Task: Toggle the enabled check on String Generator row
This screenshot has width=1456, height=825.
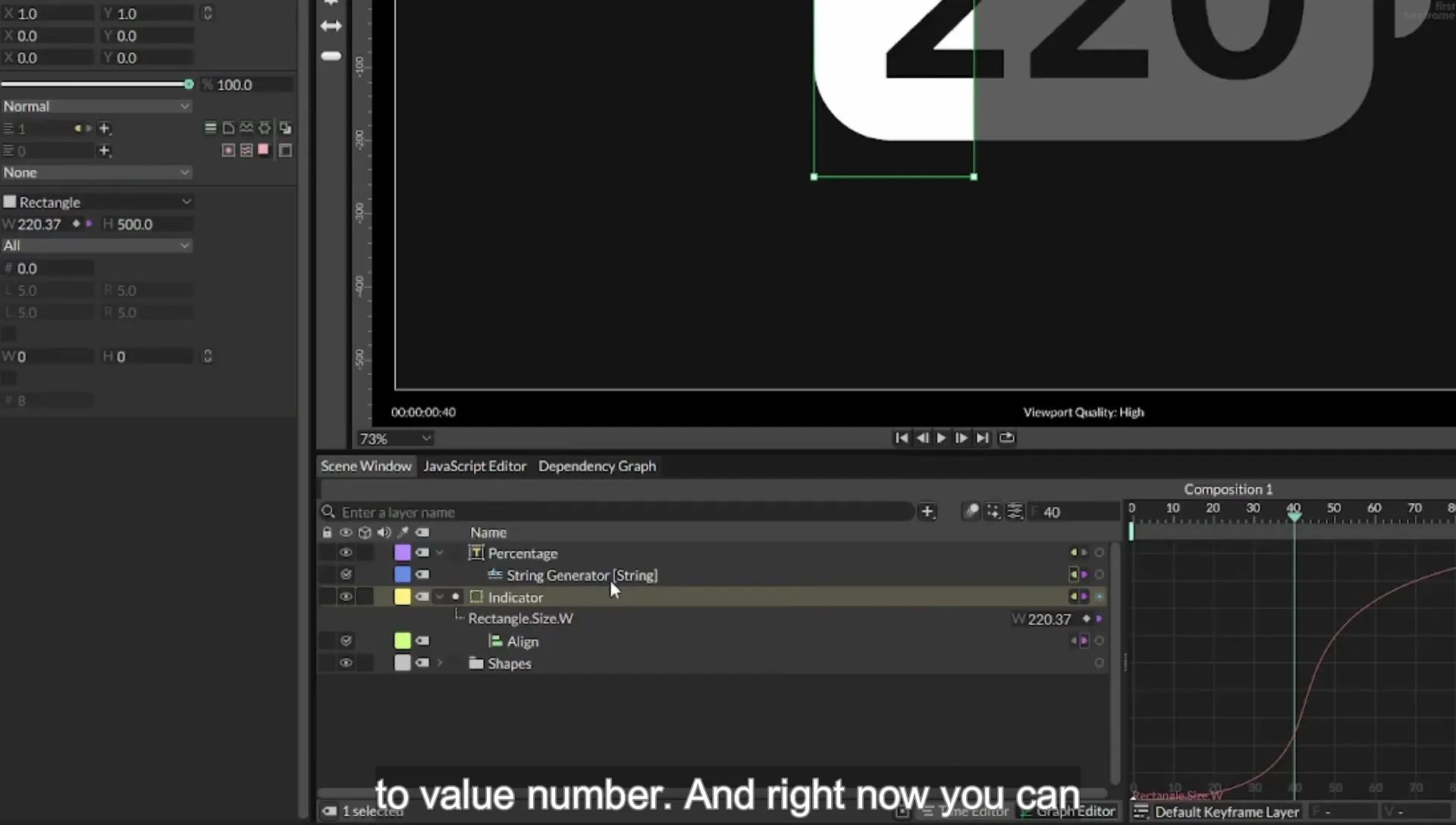Action: 346,575
